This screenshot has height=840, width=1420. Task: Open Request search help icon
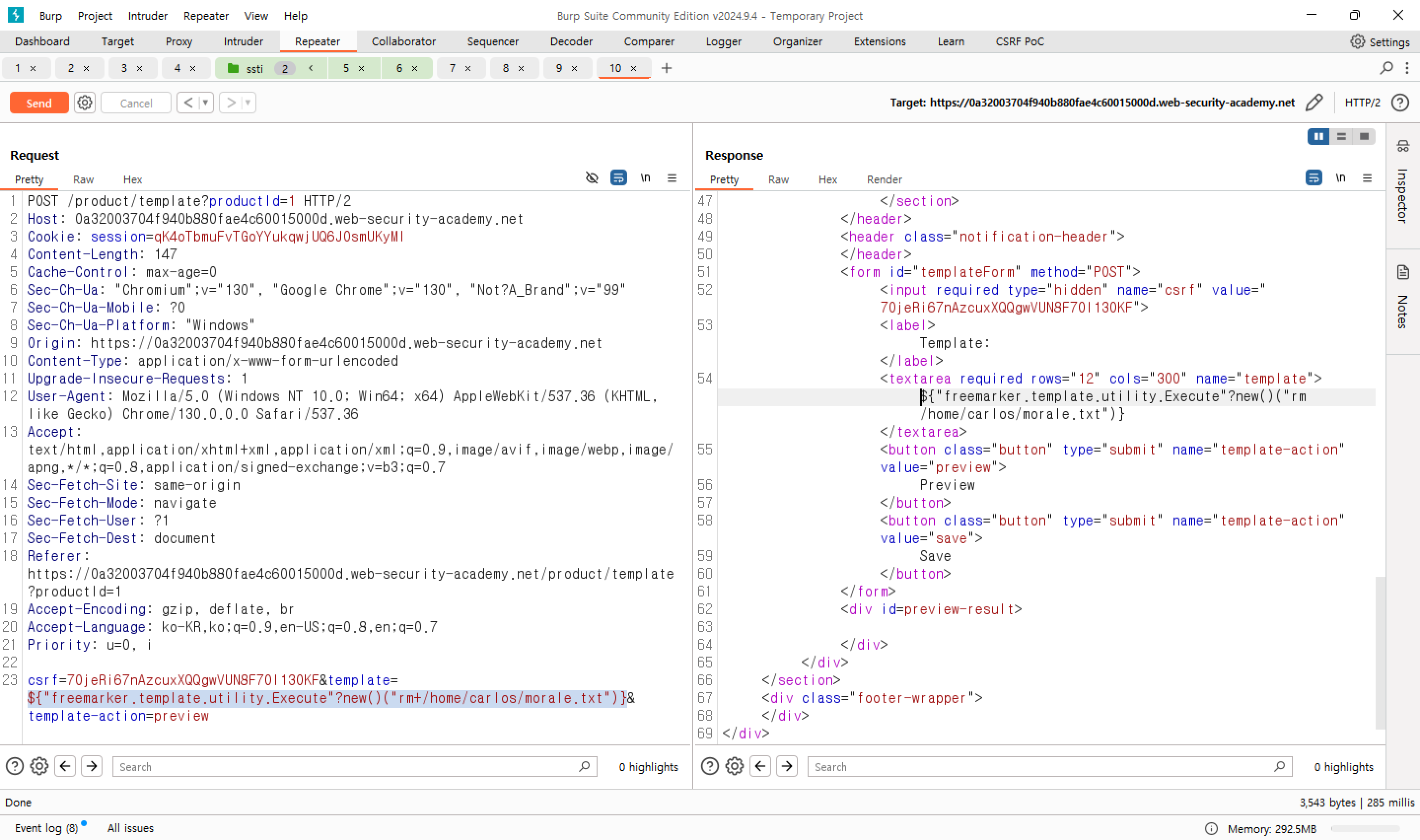click(x=15, y=766)
